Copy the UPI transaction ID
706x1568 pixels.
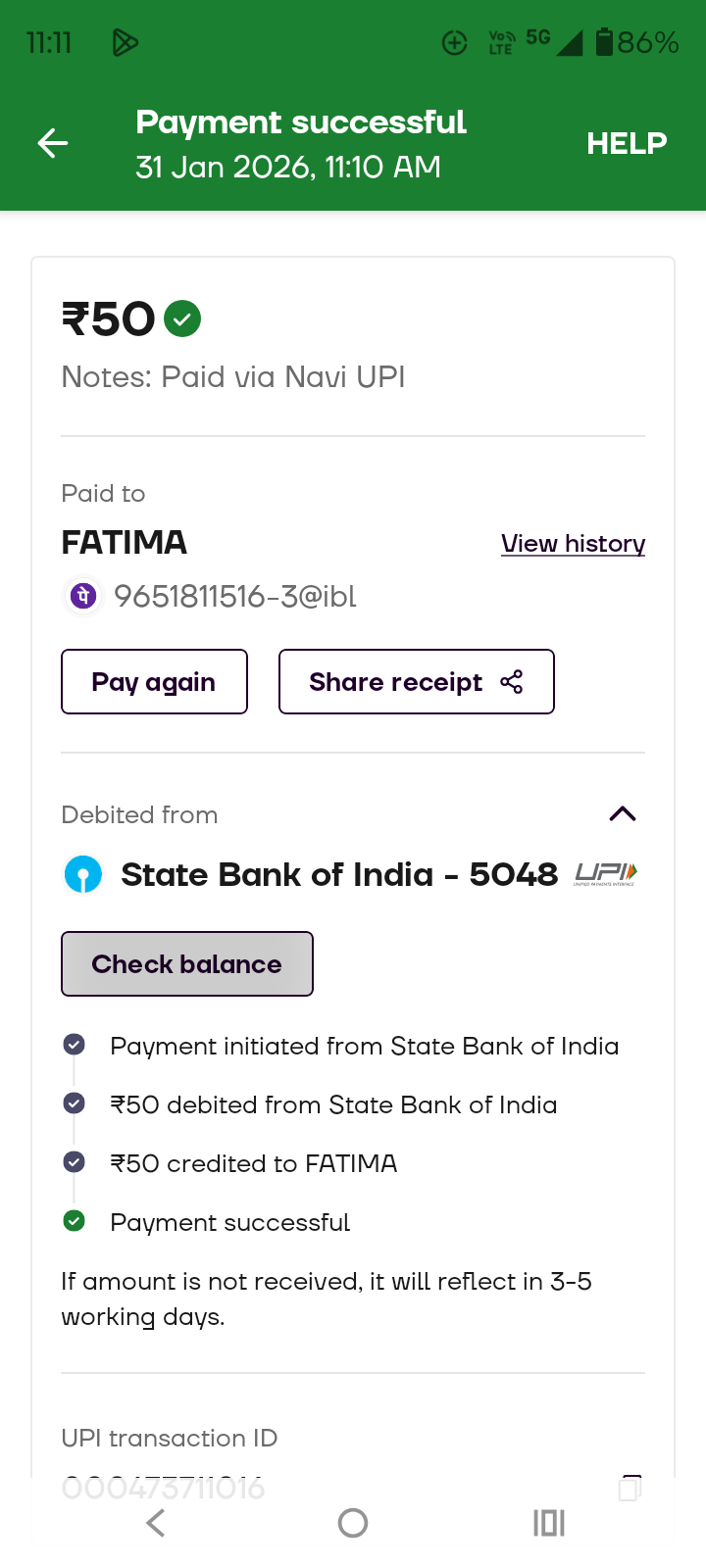coord(630,1488)
